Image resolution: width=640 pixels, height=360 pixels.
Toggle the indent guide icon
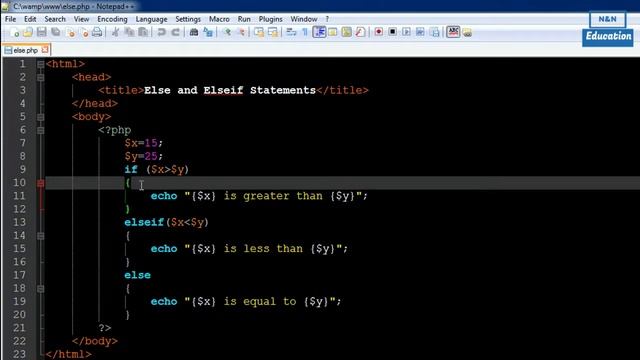click(x=319, y=32)
